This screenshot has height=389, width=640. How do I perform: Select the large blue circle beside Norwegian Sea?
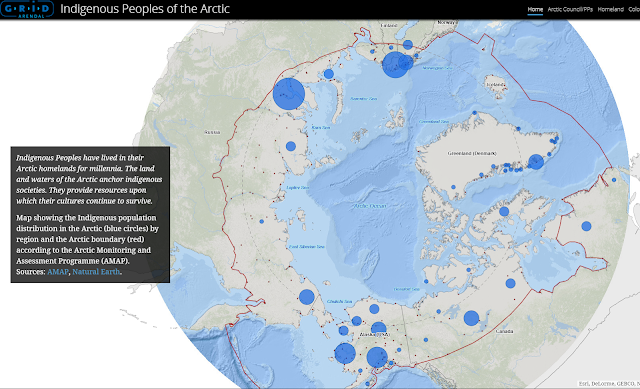[x=395, y=65]
